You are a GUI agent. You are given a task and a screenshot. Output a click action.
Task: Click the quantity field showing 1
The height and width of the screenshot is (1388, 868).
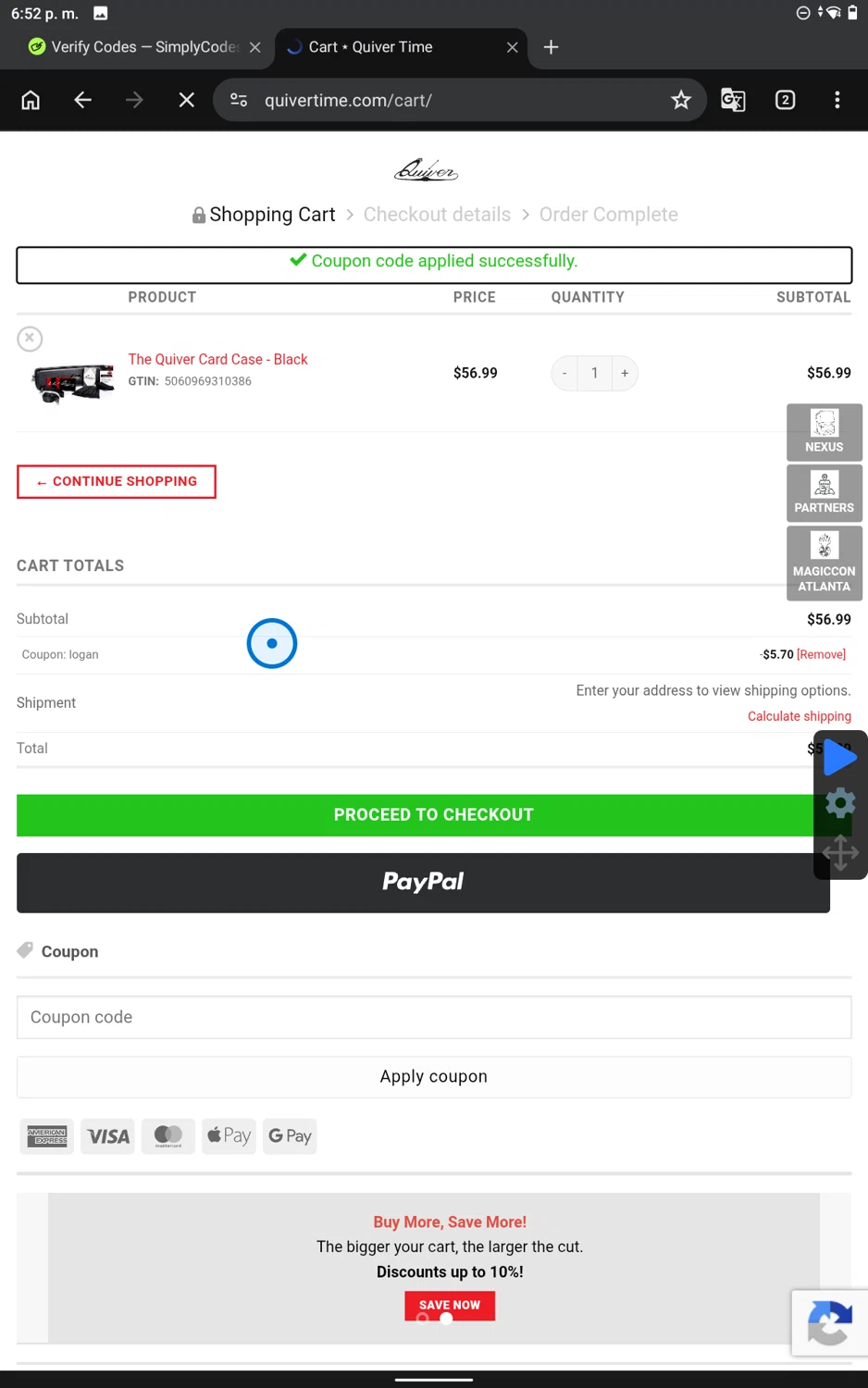(x=594, y=373)
